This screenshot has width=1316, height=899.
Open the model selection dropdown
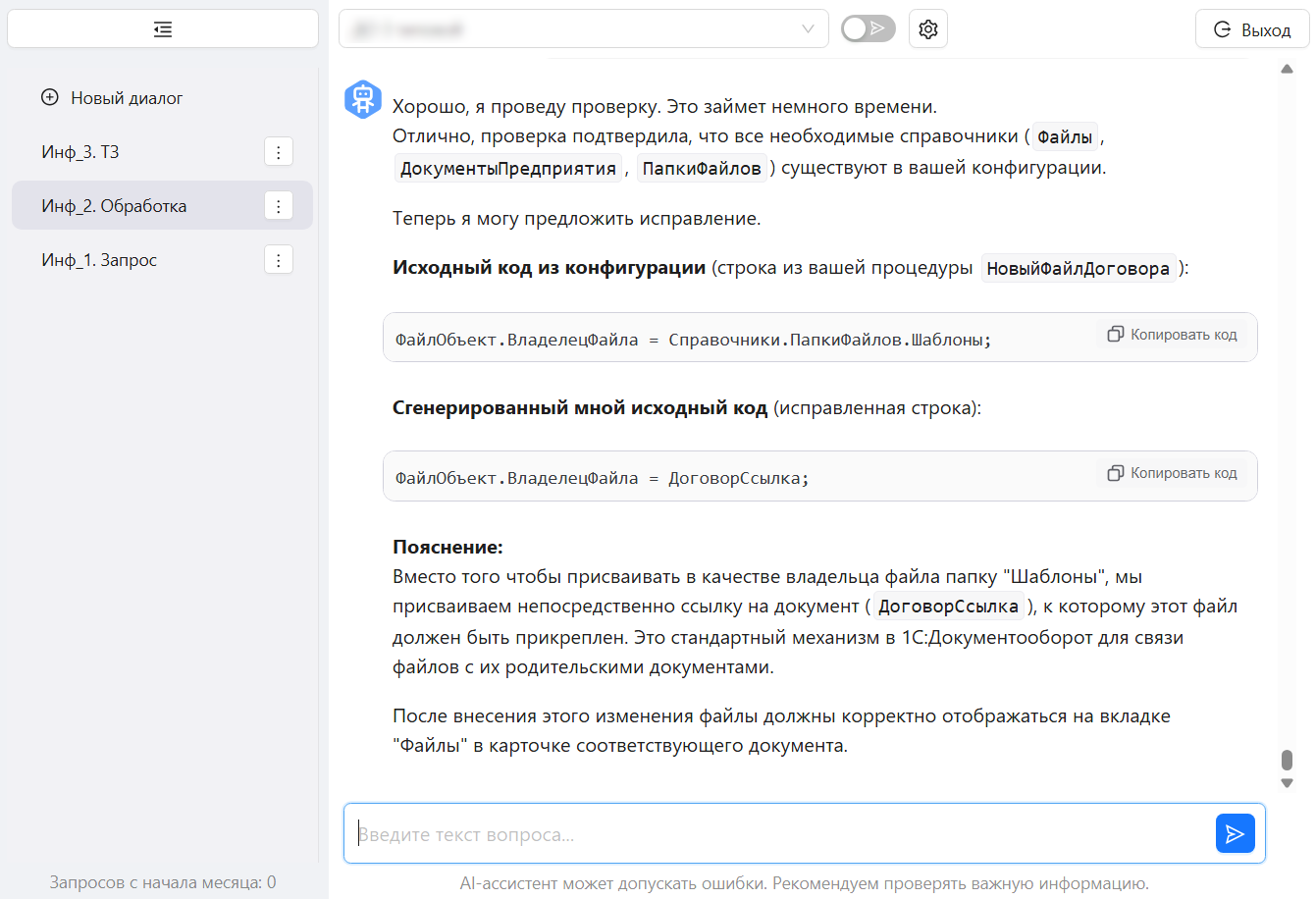584,28
